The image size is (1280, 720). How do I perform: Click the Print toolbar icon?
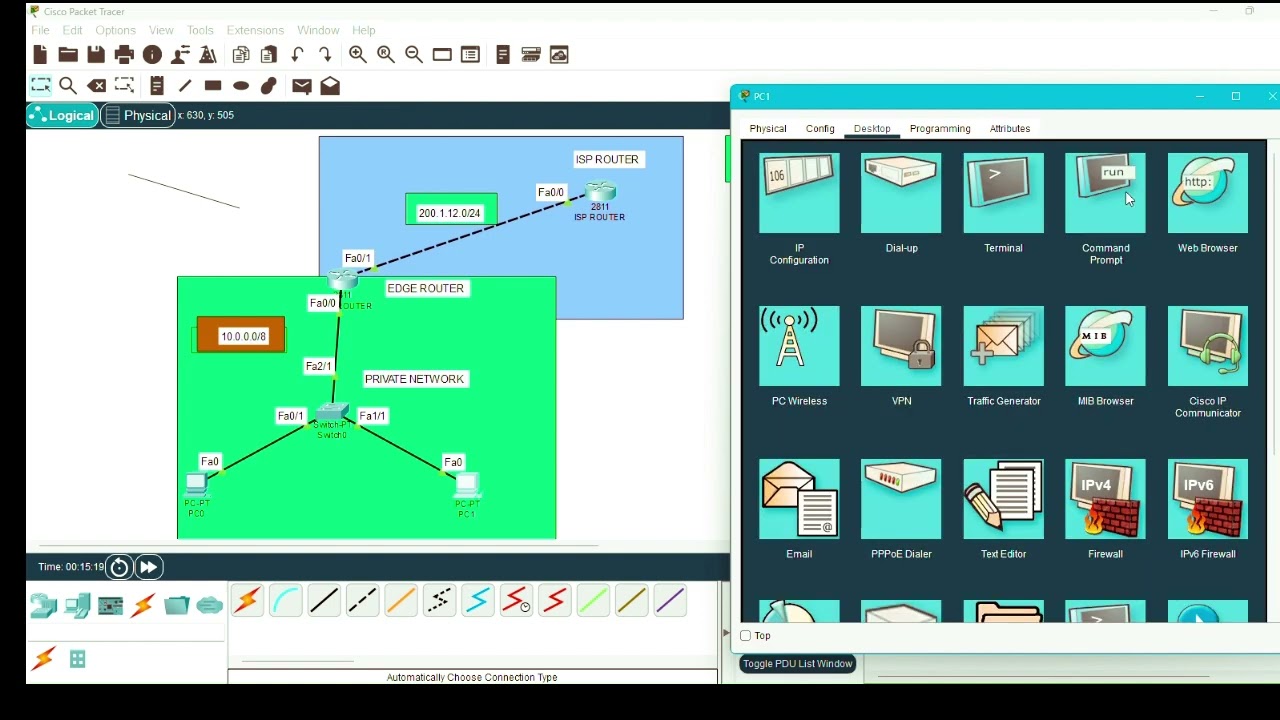point(124,55)
